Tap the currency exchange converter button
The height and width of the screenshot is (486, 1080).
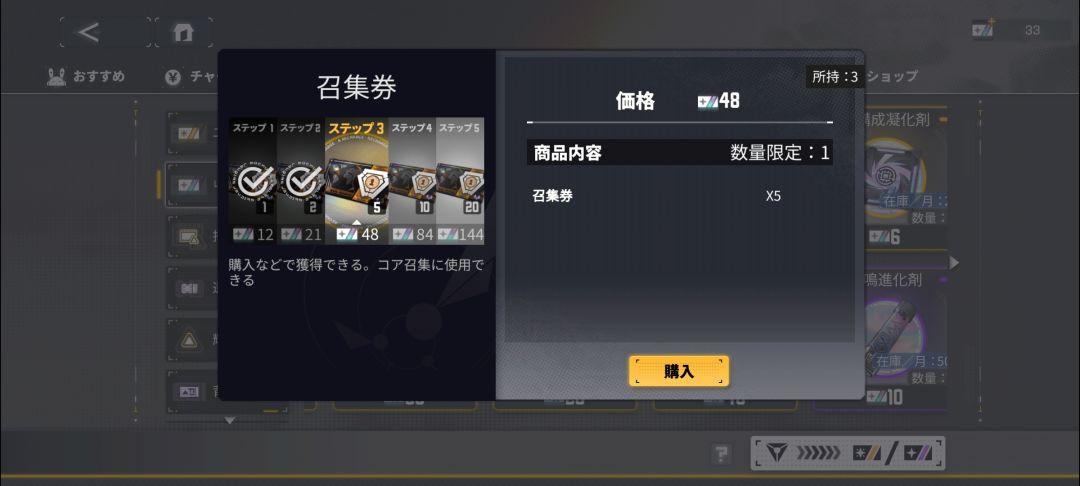[x=848, y=454]
